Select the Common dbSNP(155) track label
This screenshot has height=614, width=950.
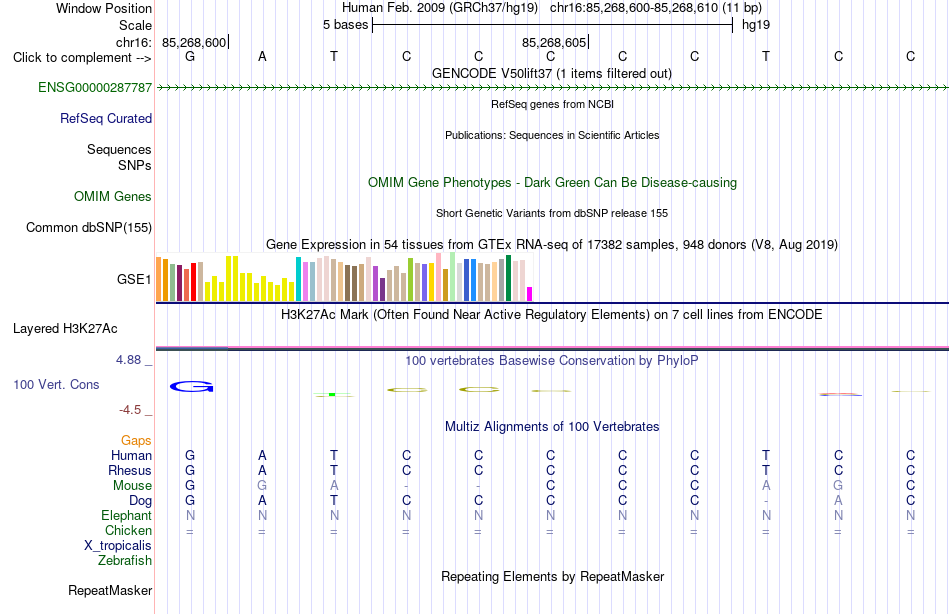pos(88,227)
